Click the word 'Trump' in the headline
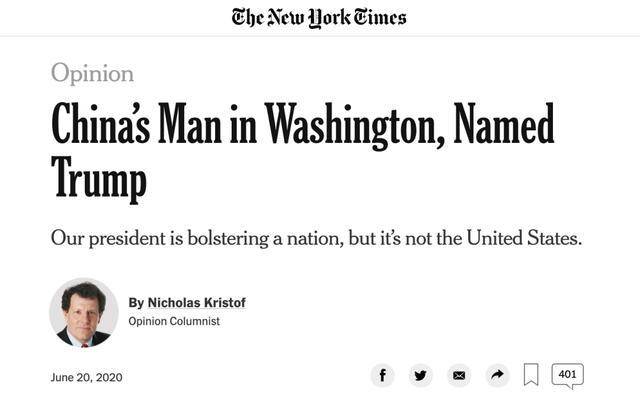 click(x=98, y=180)
